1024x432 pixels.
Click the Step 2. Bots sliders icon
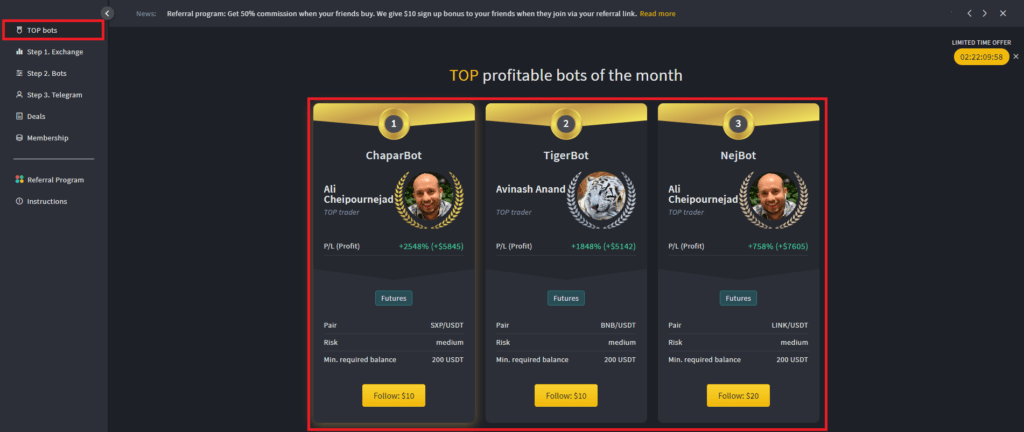click(20, 73)
